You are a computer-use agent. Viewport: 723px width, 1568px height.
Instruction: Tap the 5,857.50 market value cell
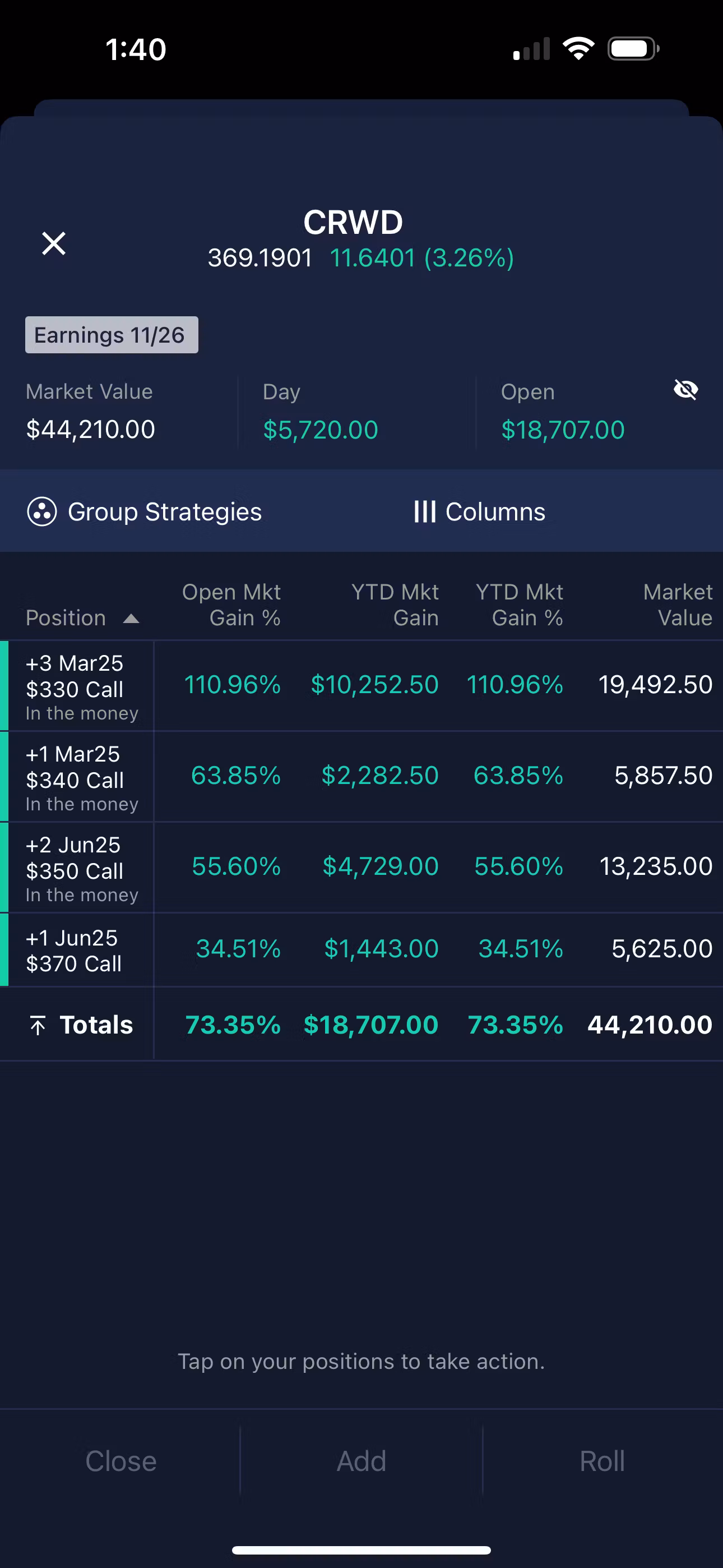coord(664,776)
